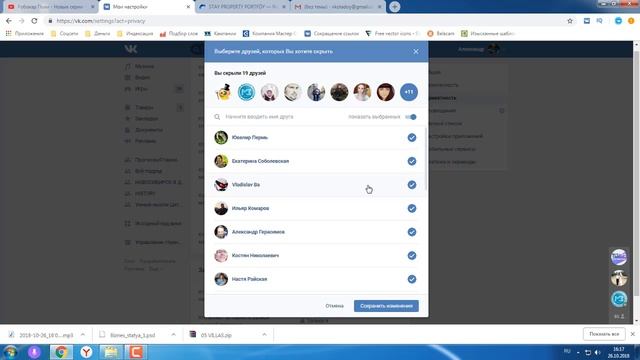
Task: Open the Сокращение ссылок bookmark
Action: [x=331, y=33]
